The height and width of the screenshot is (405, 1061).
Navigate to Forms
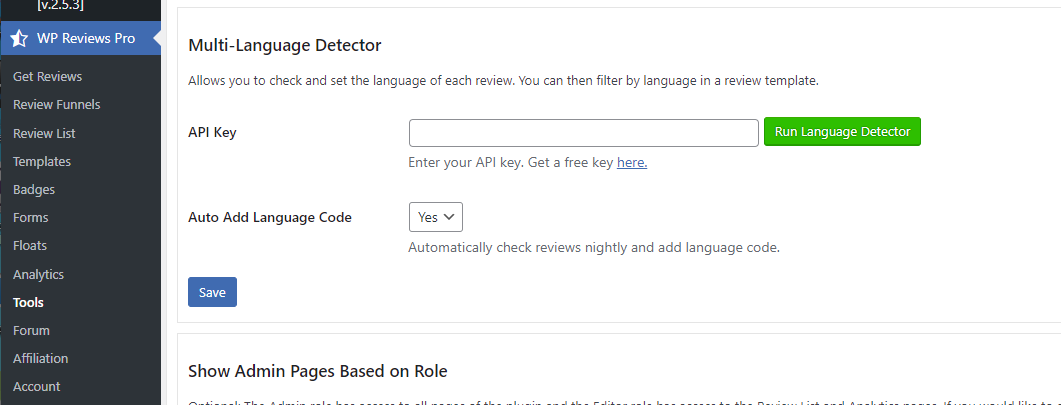click(30, 218)
